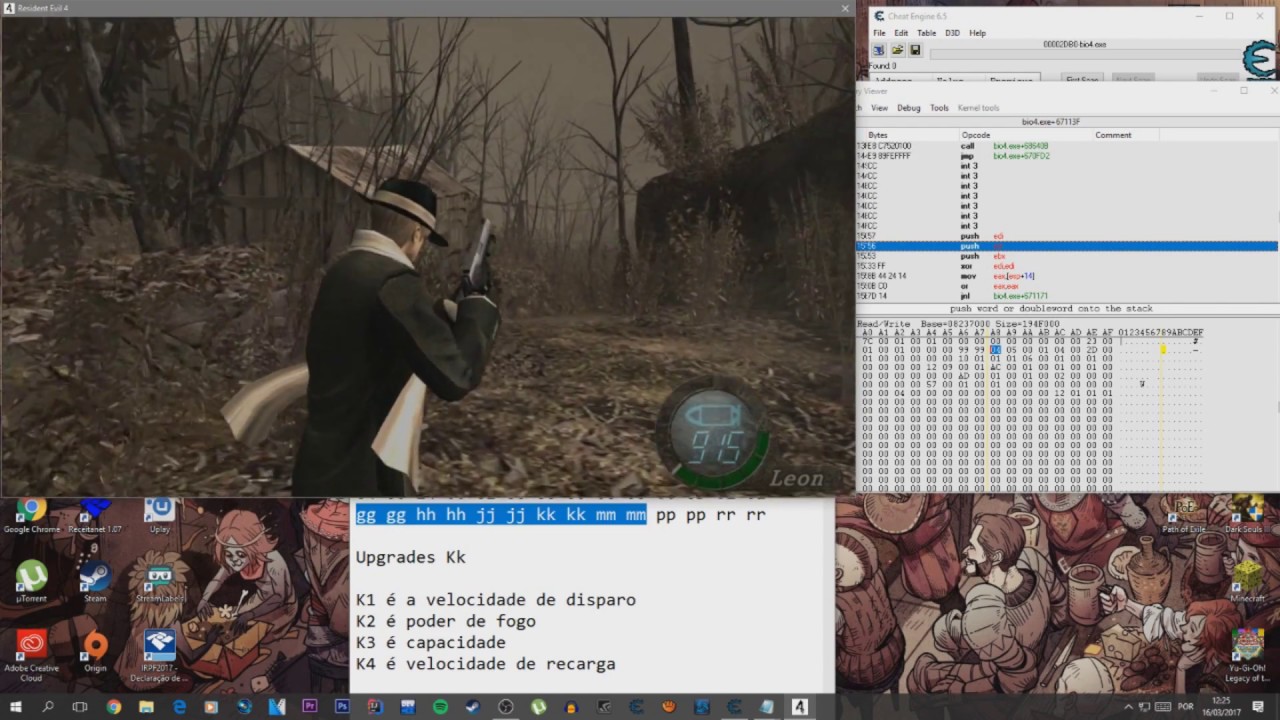Open the Table menu in Cheat Engine
The height and width of the screenshot is (720, 1280).
pyautogui.click(x=927, y=33)
